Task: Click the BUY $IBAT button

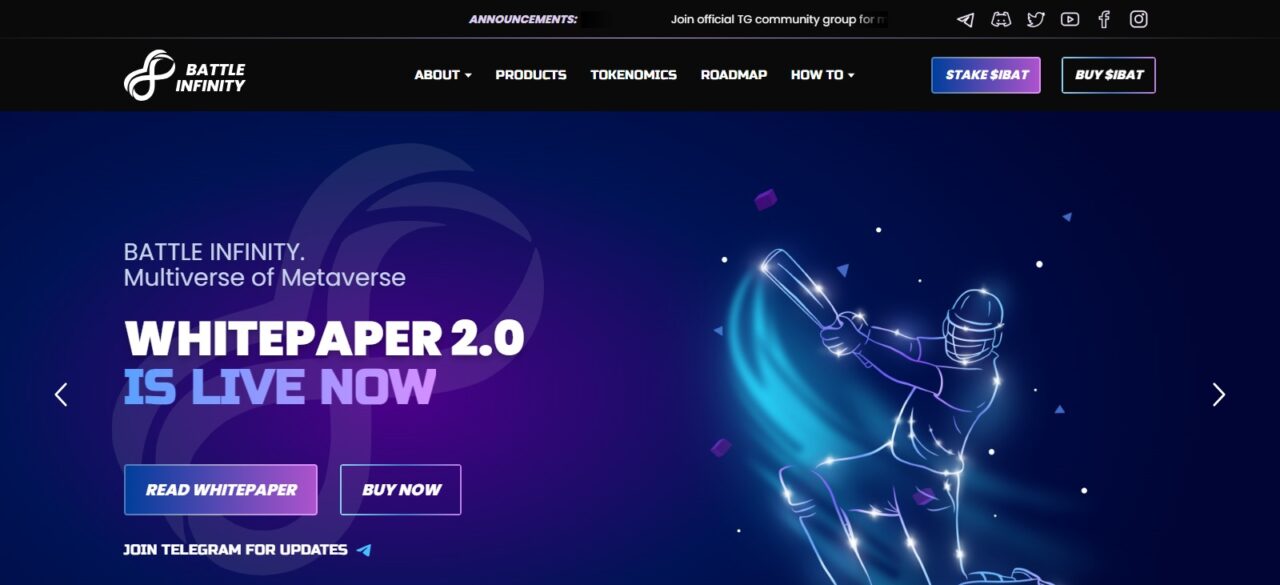Action: (x=1109, y=75)
